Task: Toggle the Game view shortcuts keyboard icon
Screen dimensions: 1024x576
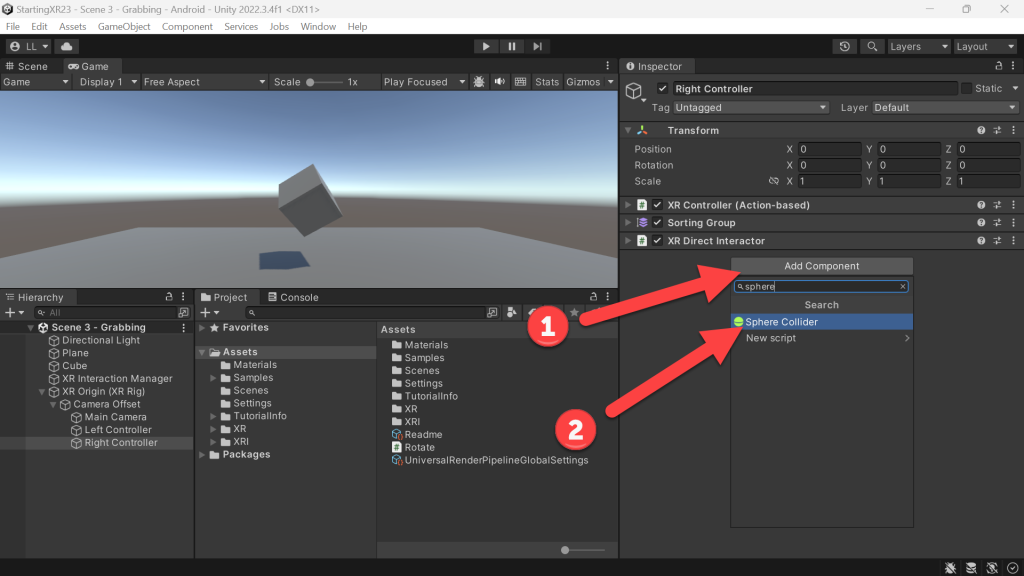Action: click(x=520, y=82)
